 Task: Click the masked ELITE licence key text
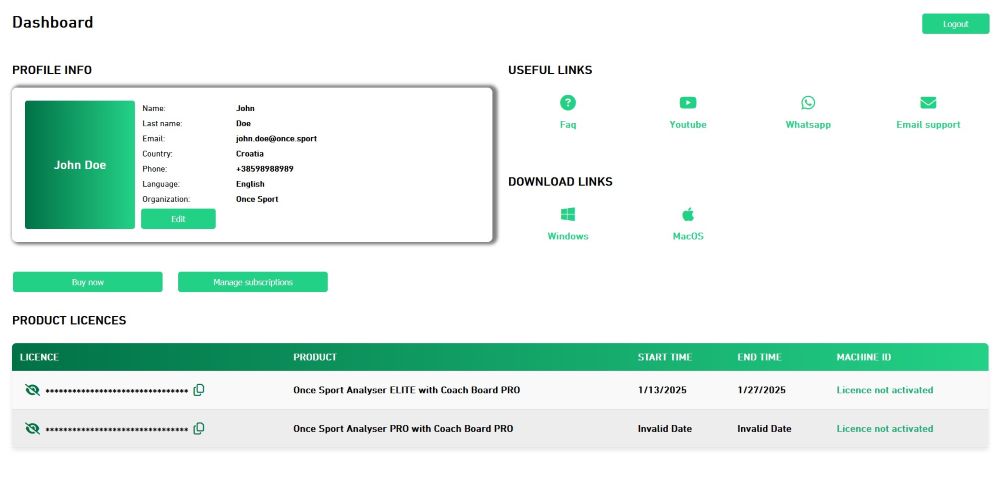[117, 391]
